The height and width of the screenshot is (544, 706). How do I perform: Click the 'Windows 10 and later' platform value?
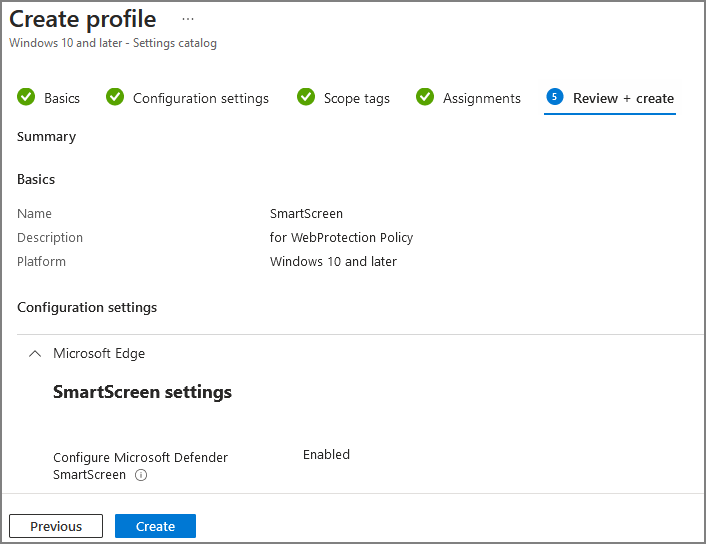click(333, 262)
